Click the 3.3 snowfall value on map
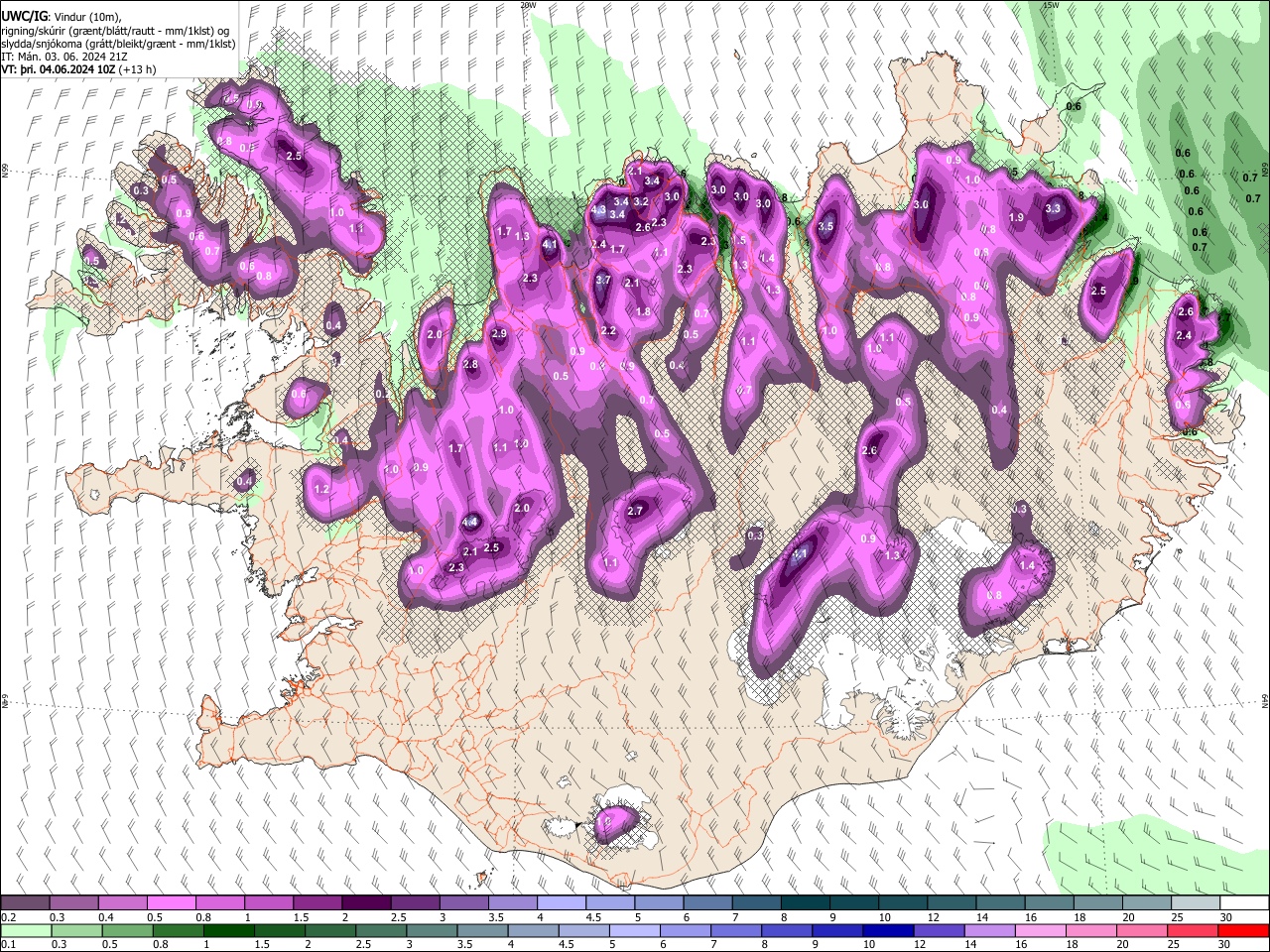This screenshot has width=1270, height=952. pos(1054,209)
